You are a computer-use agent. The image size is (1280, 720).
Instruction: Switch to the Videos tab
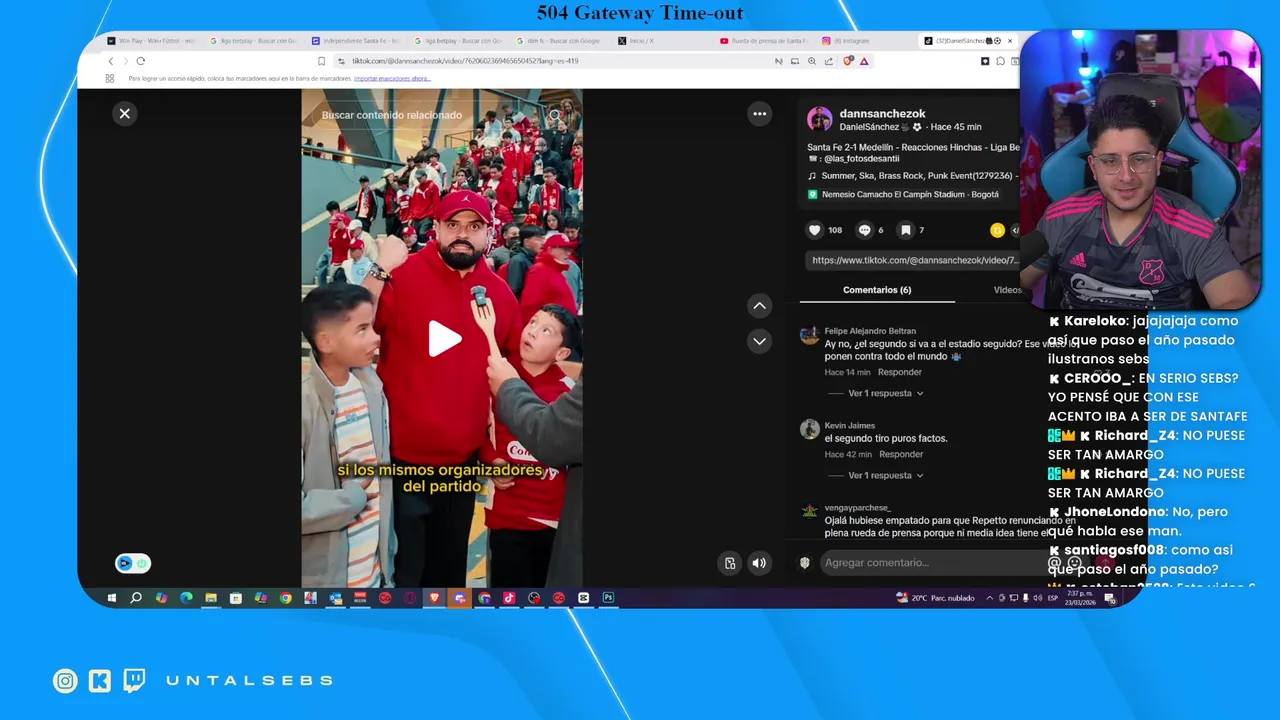1007,290
